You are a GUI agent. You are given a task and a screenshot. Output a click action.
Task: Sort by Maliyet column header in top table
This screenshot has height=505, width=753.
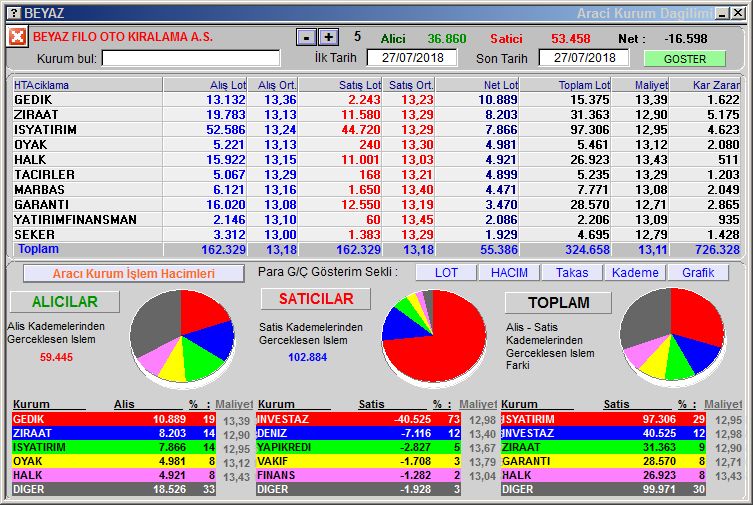click(x=640, y=85)
